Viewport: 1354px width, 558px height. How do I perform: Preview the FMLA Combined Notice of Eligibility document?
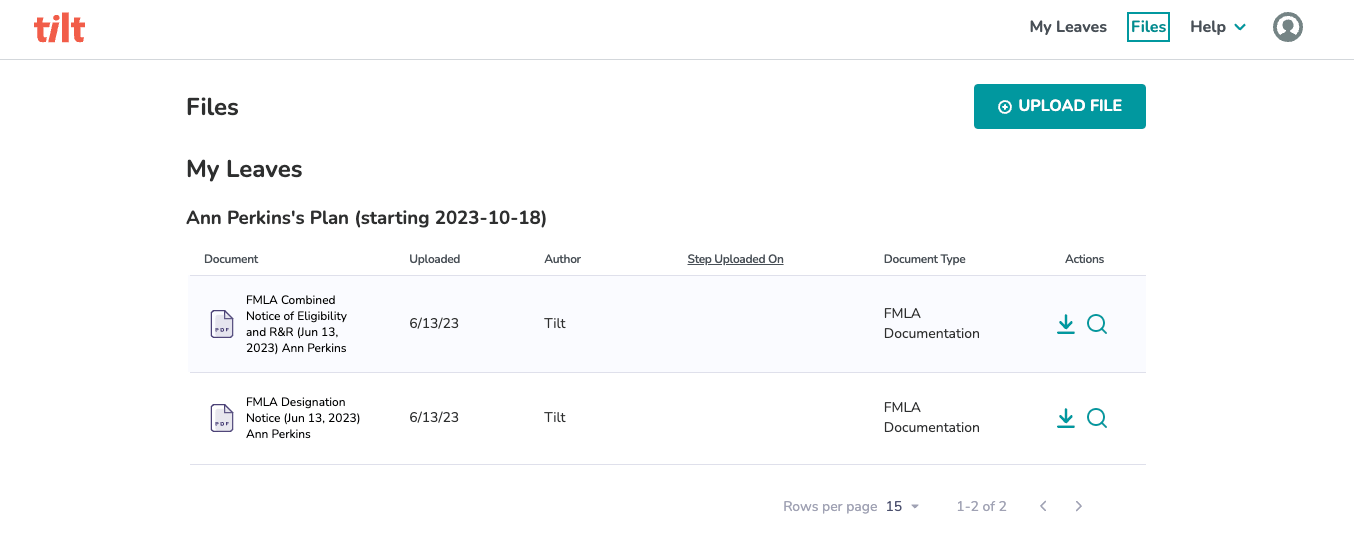pyautogui.click(x=1097, y=324)
